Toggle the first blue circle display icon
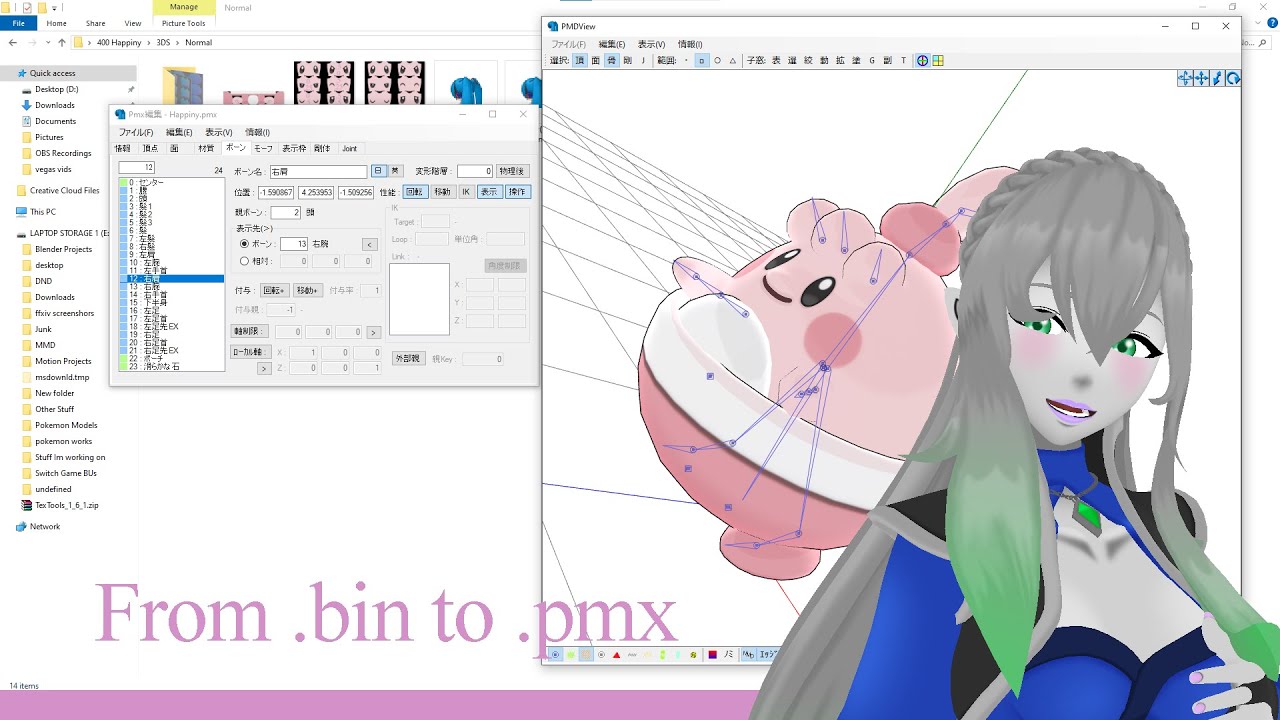The width and height of the screenshot is (1280, 720). (555, 655)
